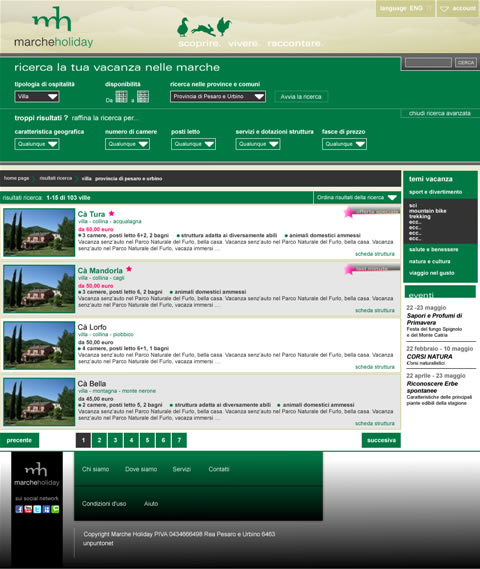
Task: Click the search text field beside CERCA
Action: (428, 62)
